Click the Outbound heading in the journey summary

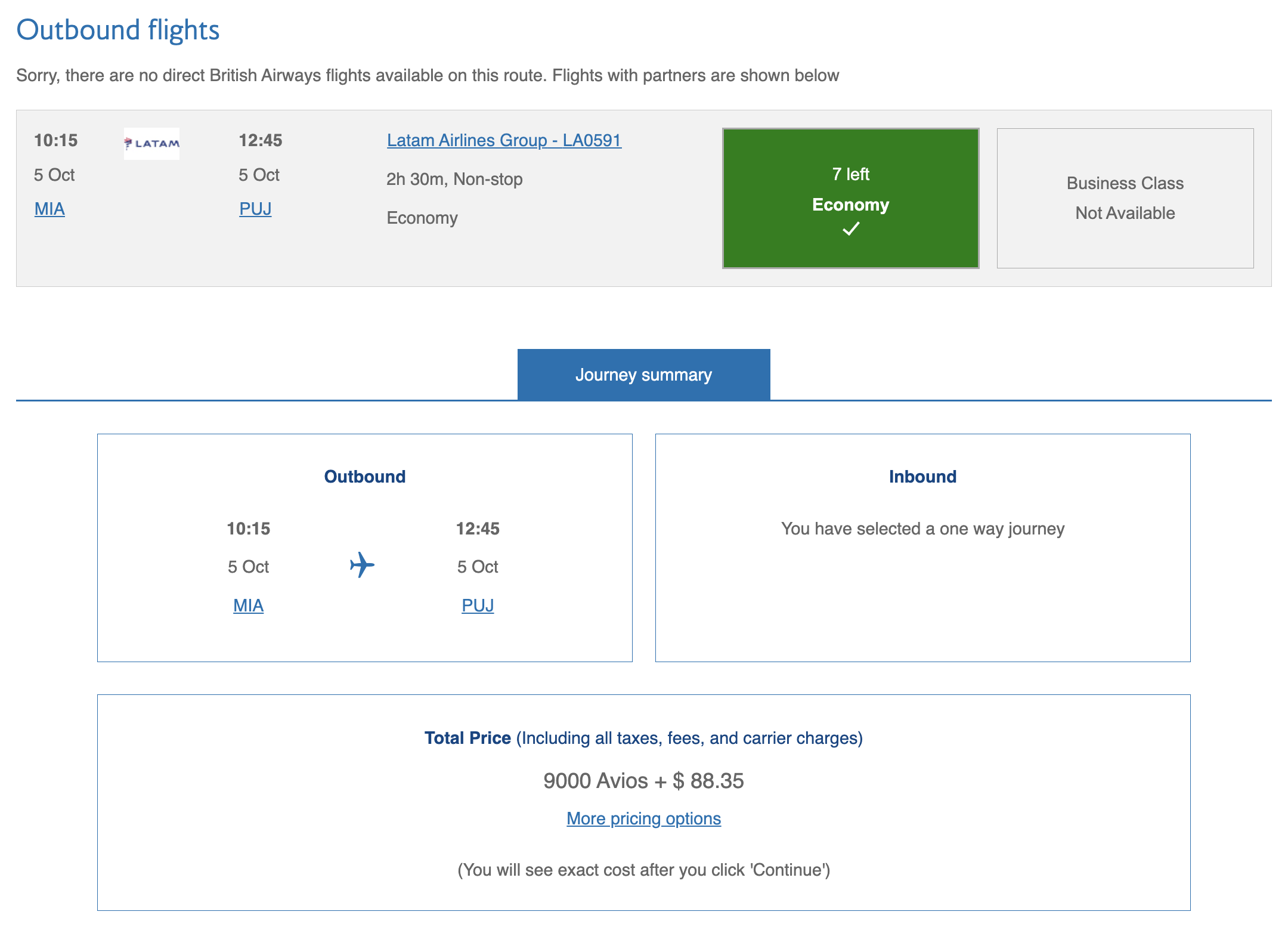tap(365, 477)
